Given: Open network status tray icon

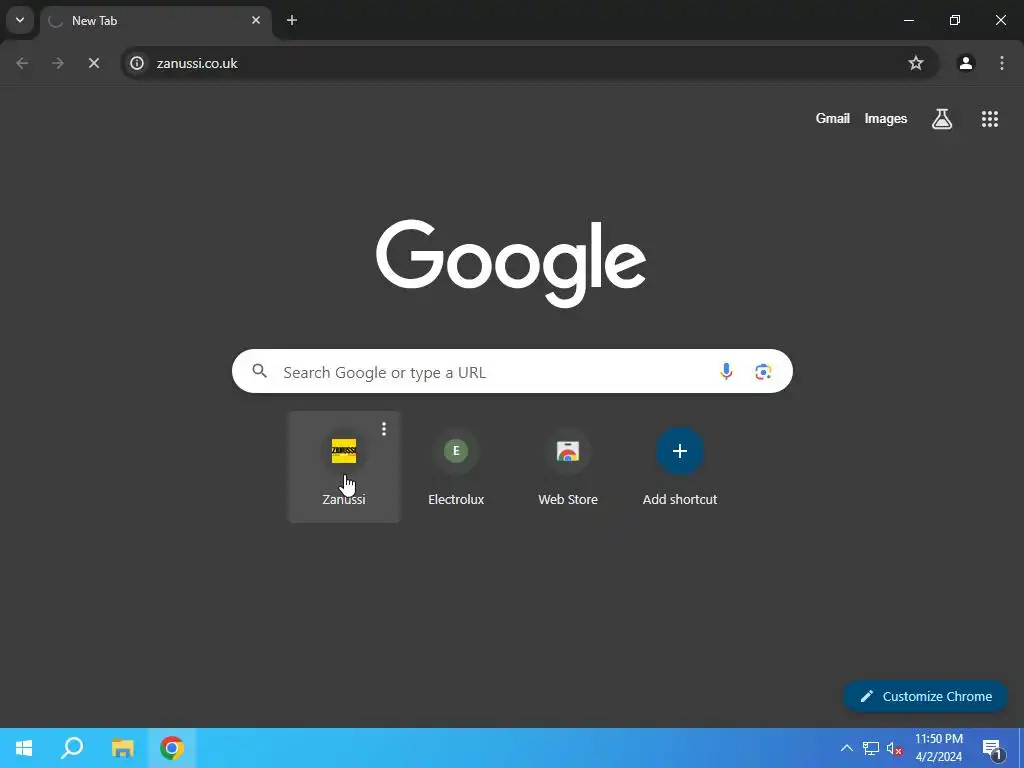Looking at the screenshot, I should point(871,748).
